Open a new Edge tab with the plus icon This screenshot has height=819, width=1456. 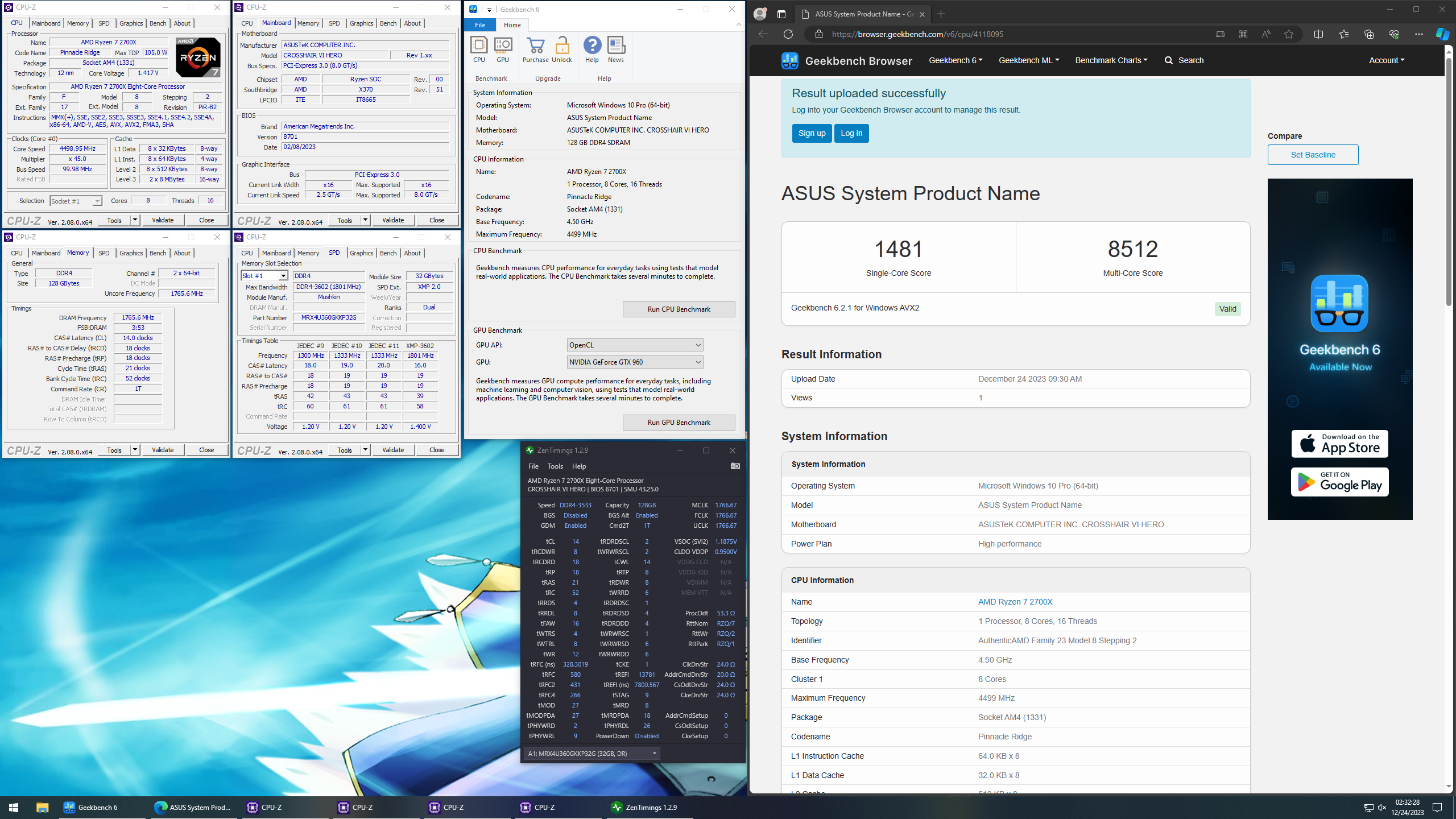click(941, 14)
